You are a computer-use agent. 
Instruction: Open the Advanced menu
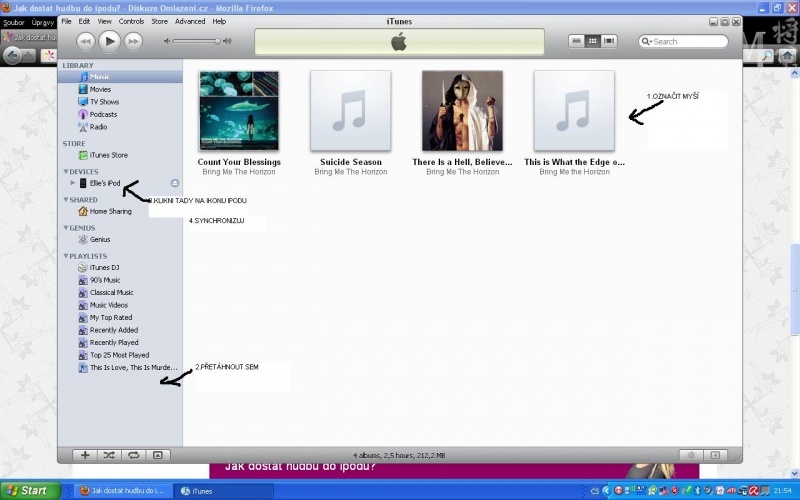[x=189, y=21]
